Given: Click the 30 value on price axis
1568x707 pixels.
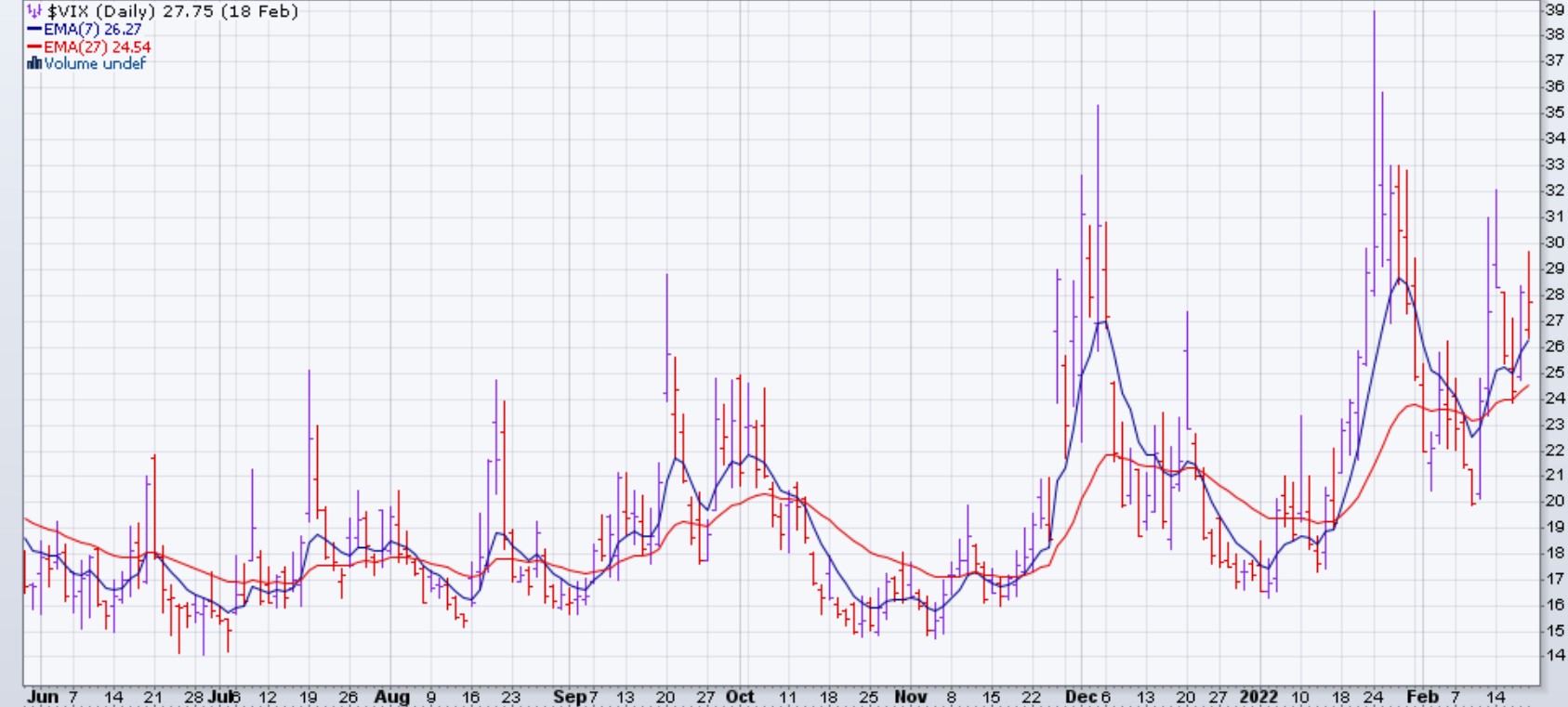Looking at the screenshot, I should click(1554, 242).
